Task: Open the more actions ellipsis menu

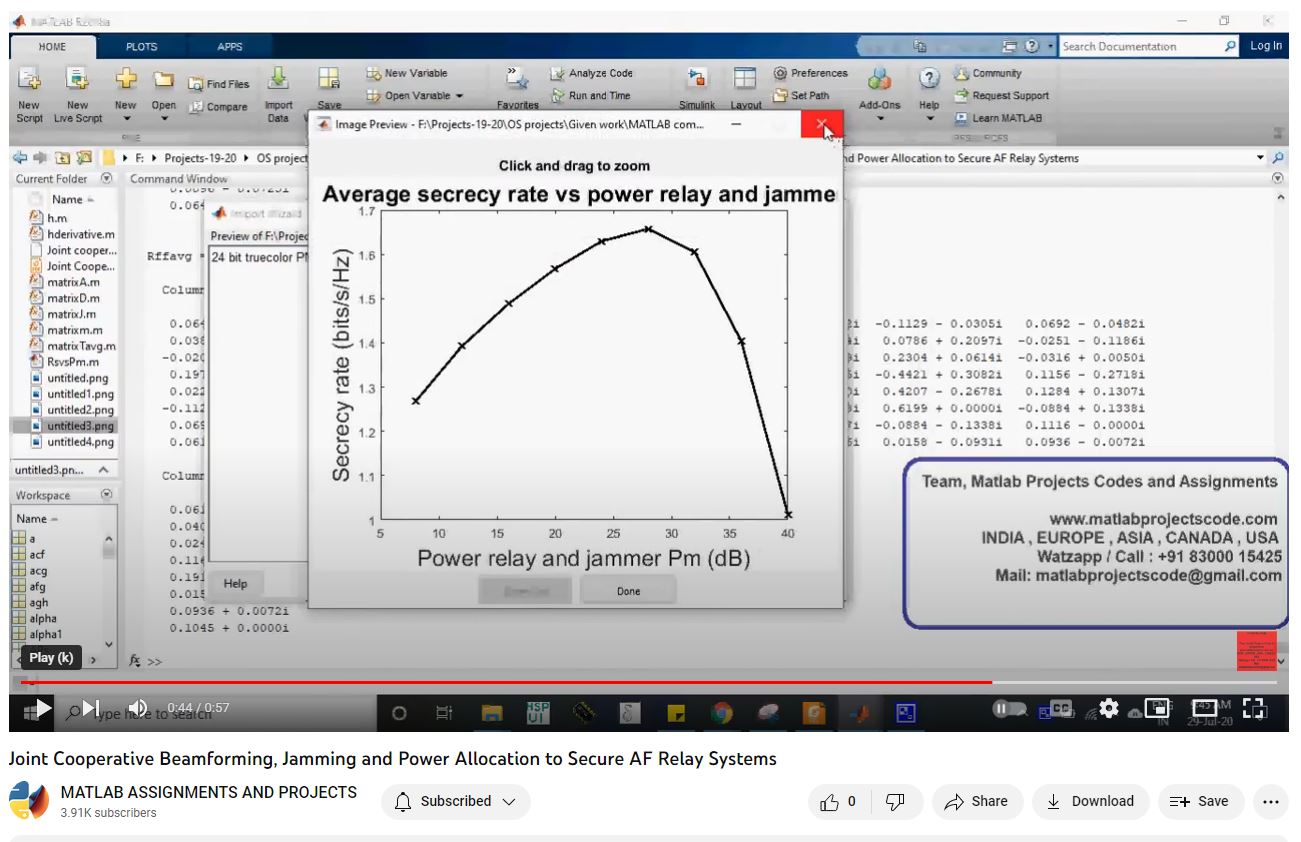Action: tap(1271, 801)
